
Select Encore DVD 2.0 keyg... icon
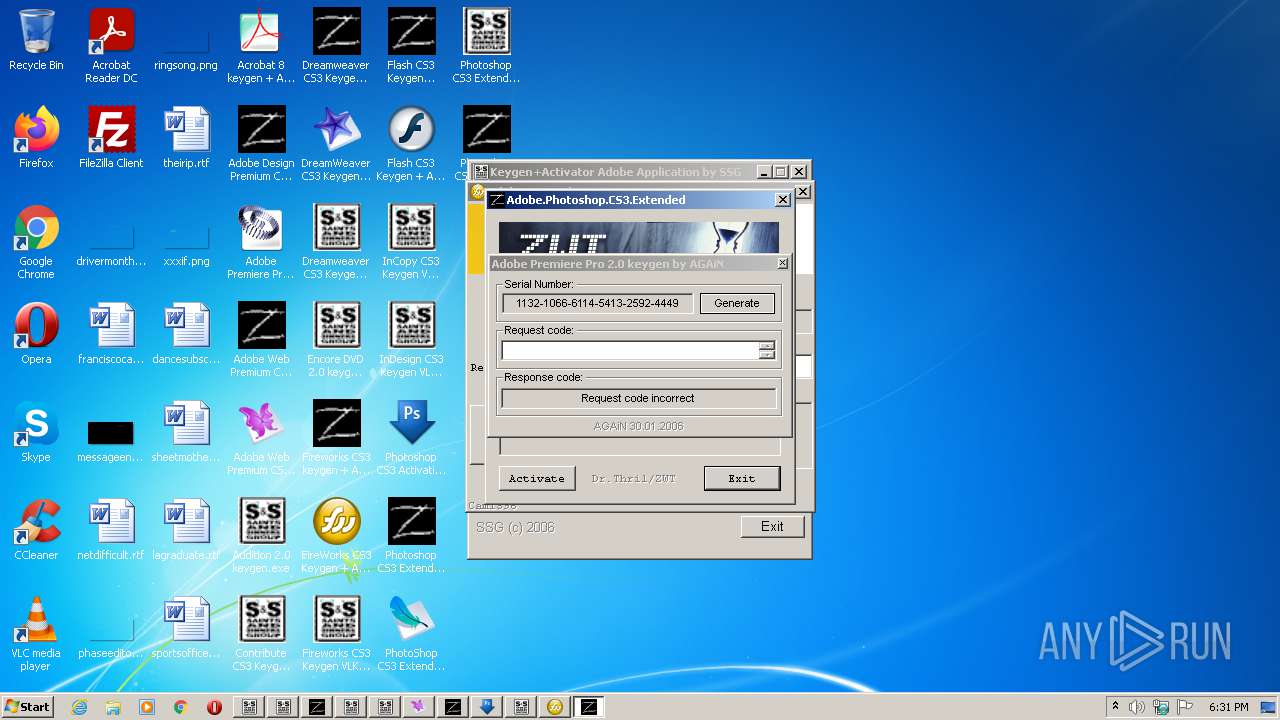click(x=336, y=340)
